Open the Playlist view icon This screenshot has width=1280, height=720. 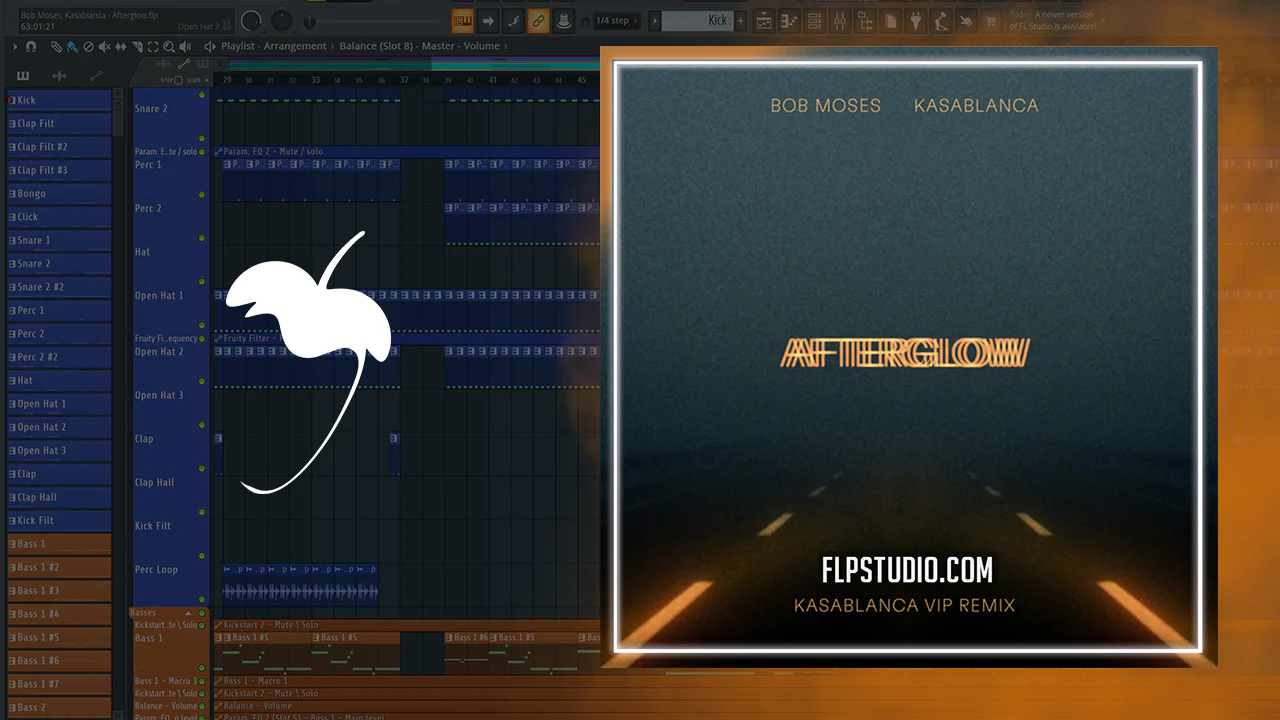click(x=764, y=20)
